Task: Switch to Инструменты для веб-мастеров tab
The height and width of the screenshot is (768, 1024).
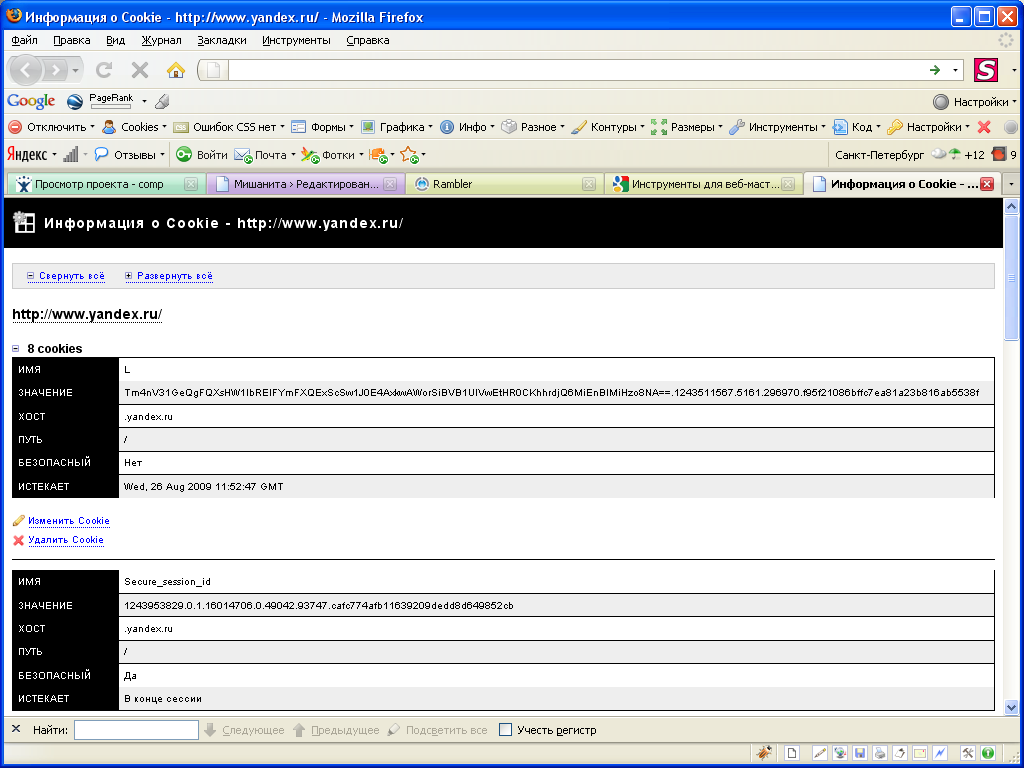Action: (x=704, y=184)
